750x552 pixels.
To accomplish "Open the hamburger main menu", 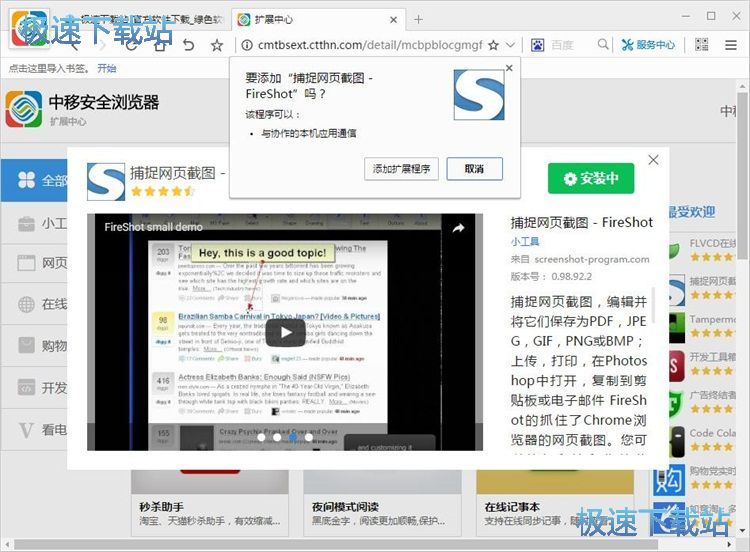I will pos(730,45).
